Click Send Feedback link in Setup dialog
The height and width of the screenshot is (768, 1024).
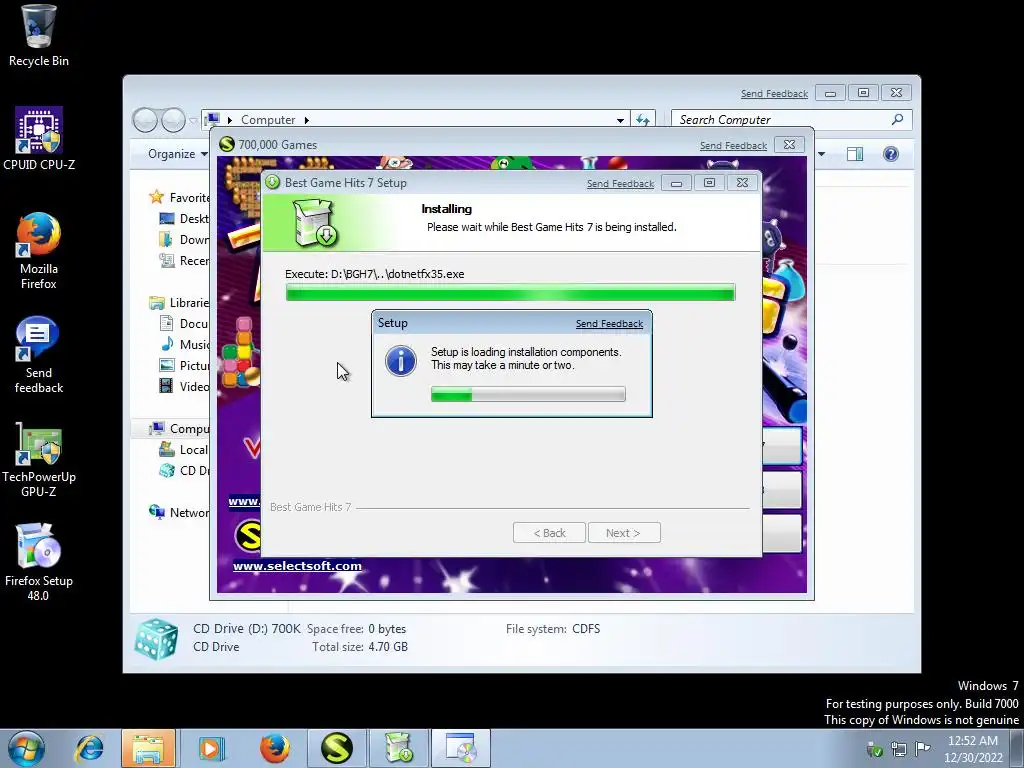pos(609,324)
